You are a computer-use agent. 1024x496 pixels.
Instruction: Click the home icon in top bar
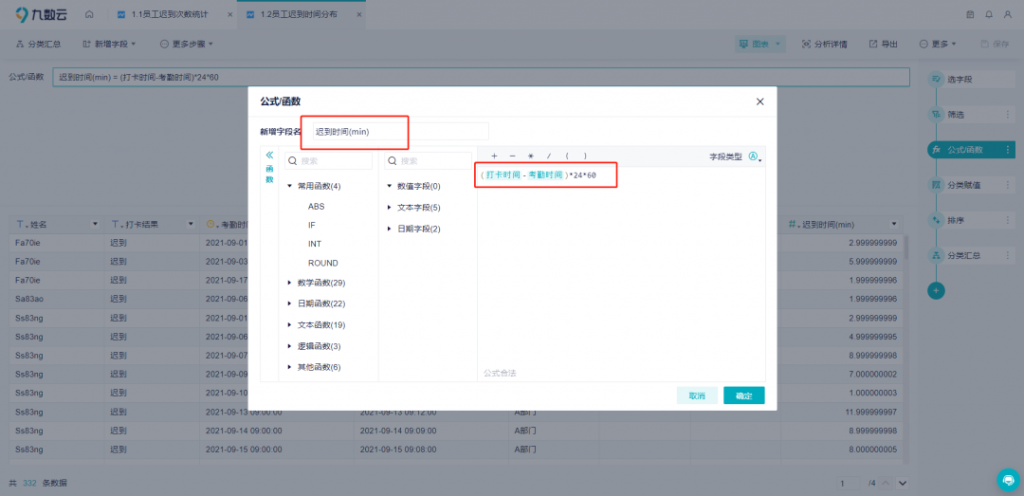[x=89, y=15]
